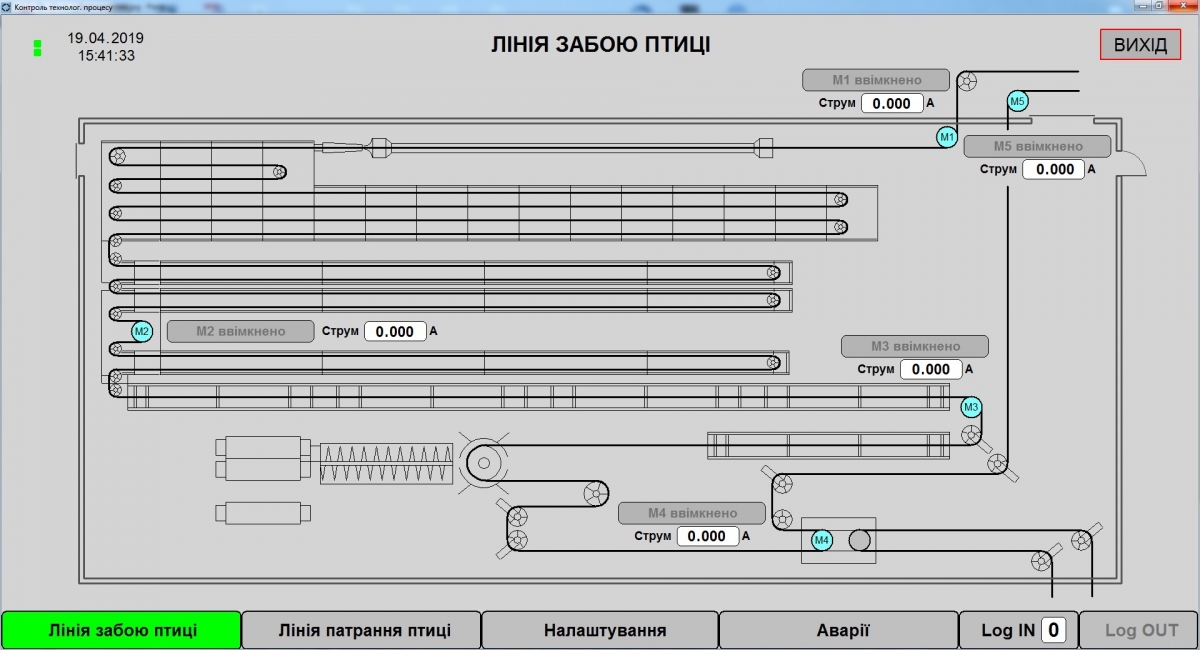Click the M5 motor indicator circle
Image resolution: width=1200 pixels, height=650 pixels.
pyautogui.click(x=1017, y=101)
